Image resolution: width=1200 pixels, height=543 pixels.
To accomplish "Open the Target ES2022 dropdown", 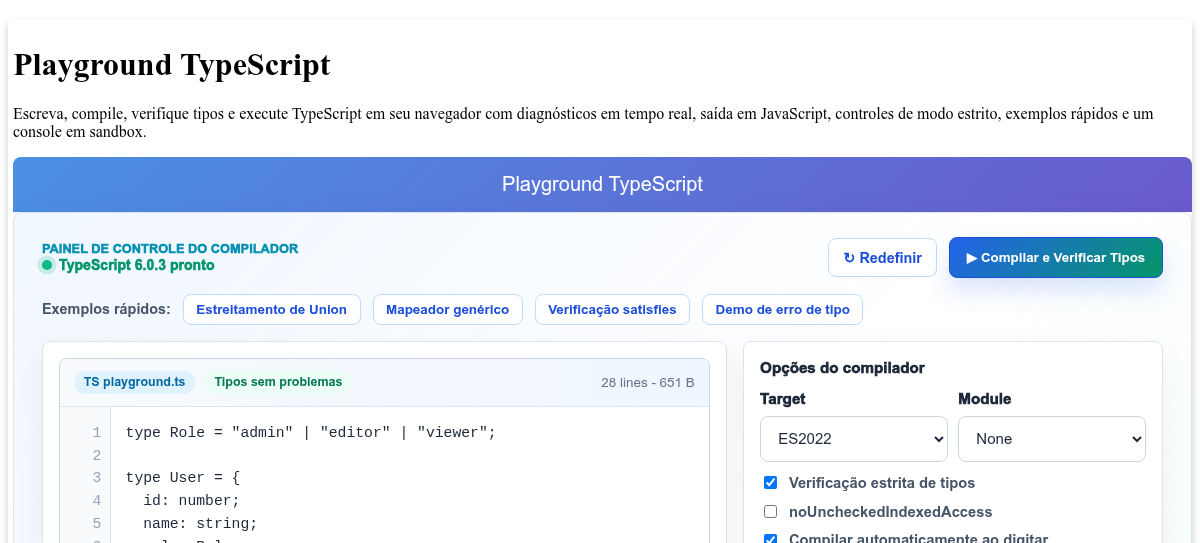I will [854, 439].
